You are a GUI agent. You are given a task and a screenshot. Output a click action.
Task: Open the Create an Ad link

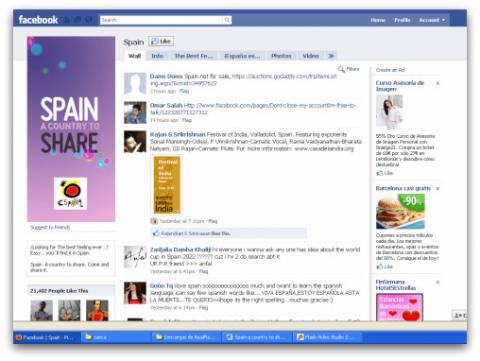point(390,70)
